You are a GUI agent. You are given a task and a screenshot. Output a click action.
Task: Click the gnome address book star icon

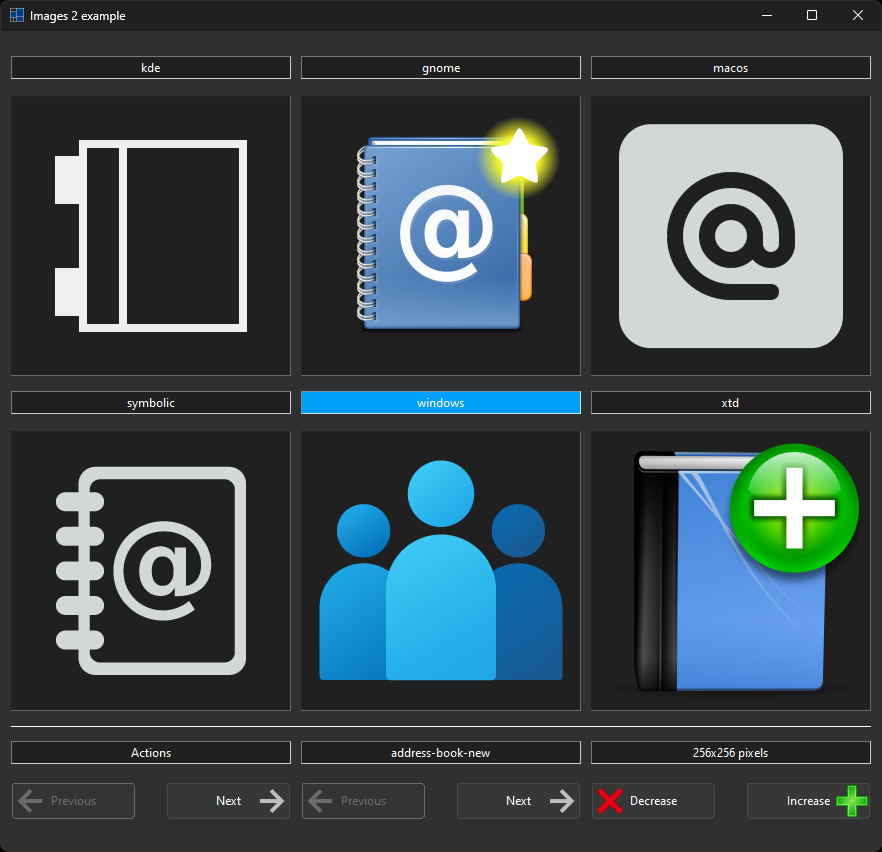(440, 236)
